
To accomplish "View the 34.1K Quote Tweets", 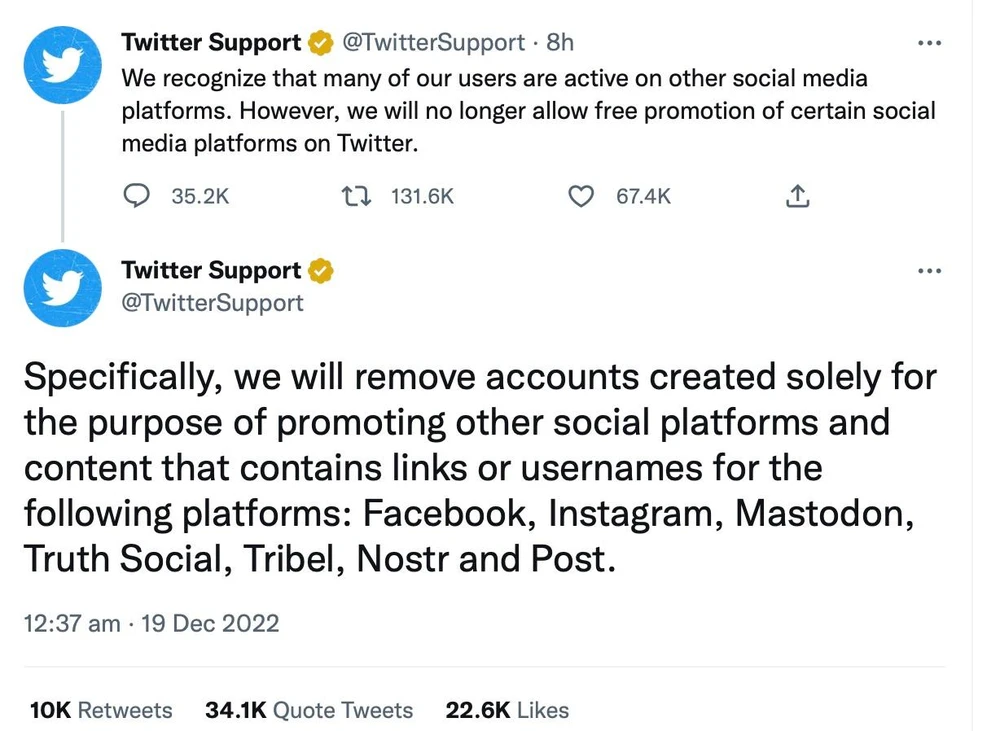I will click(x=308, y=710).
